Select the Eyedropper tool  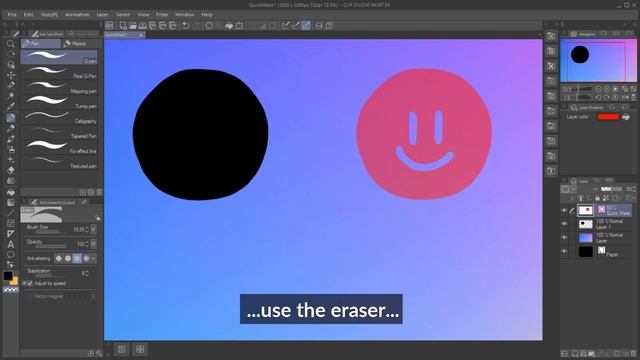click(11, 107)
